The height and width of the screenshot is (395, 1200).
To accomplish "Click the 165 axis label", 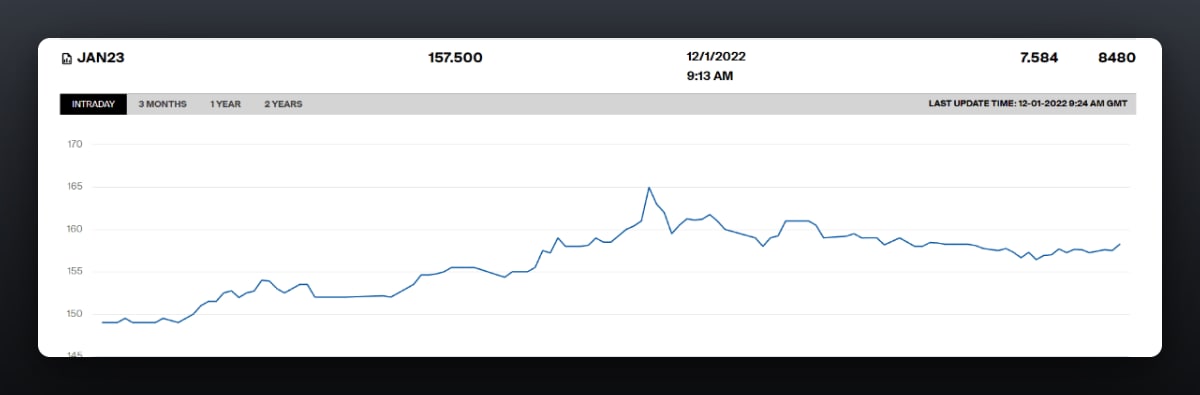I will click(74, 187).
